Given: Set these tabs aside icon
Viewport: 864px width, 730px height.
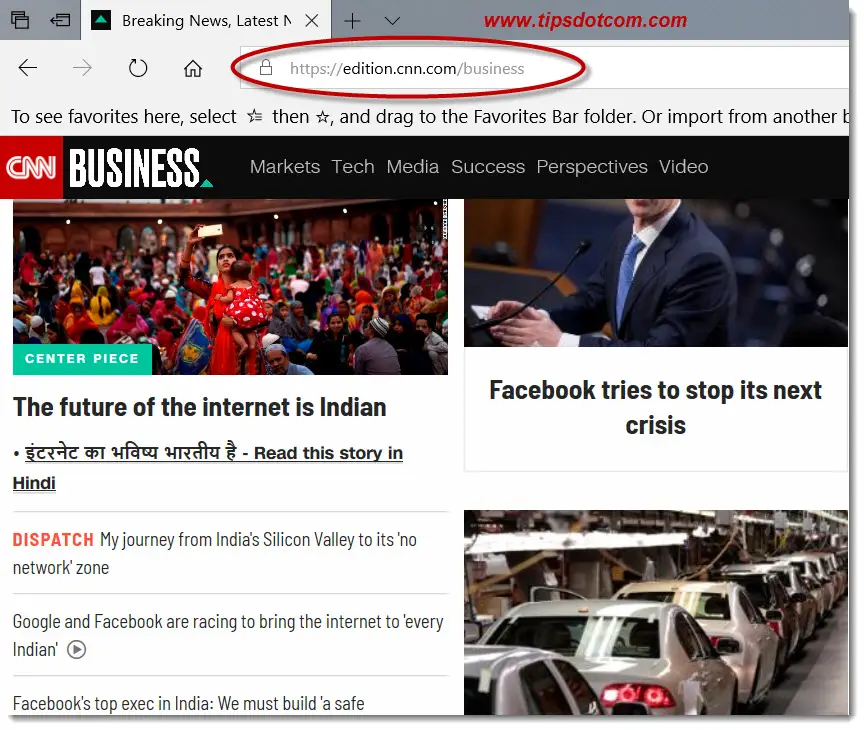Looking at the screenshot, I should (x=60, y=20).
